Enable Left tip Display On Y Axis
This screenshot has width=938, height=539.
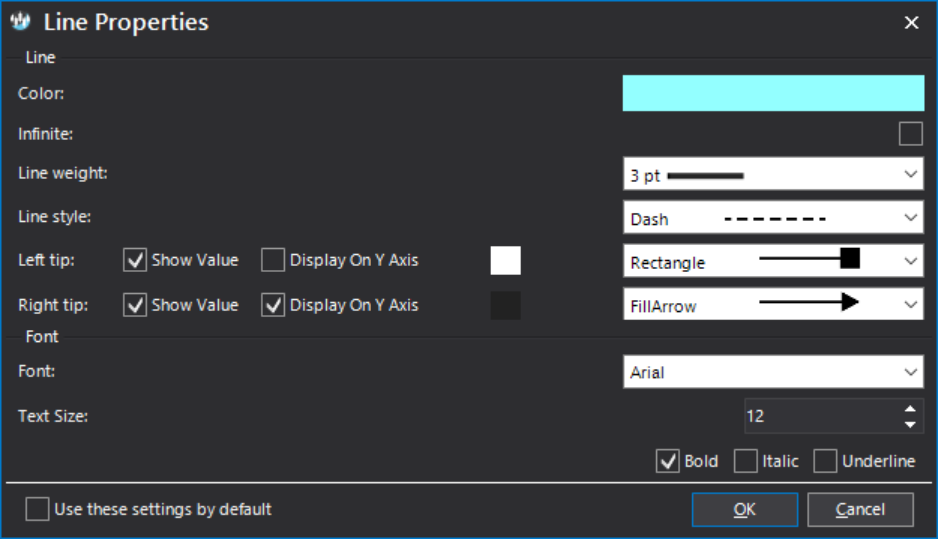[273, 260]
